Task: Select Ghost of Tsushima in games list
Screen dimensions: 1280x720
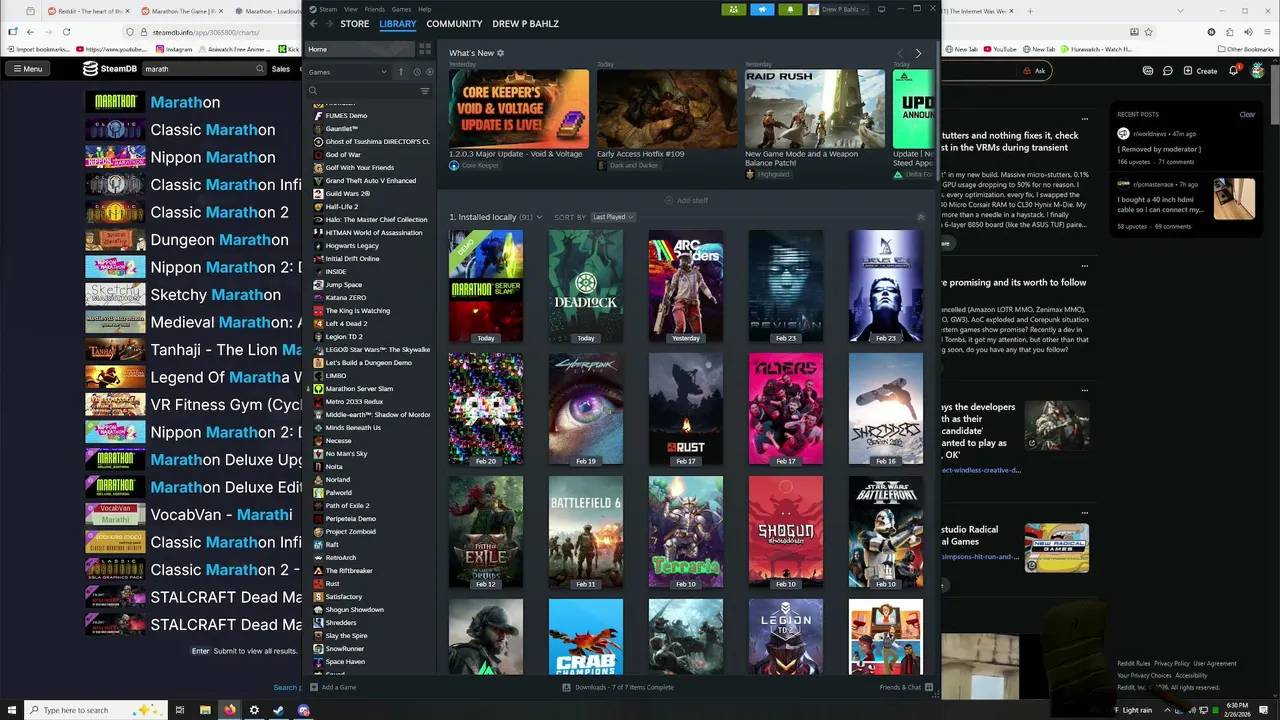Action: (x=371, y=141)
